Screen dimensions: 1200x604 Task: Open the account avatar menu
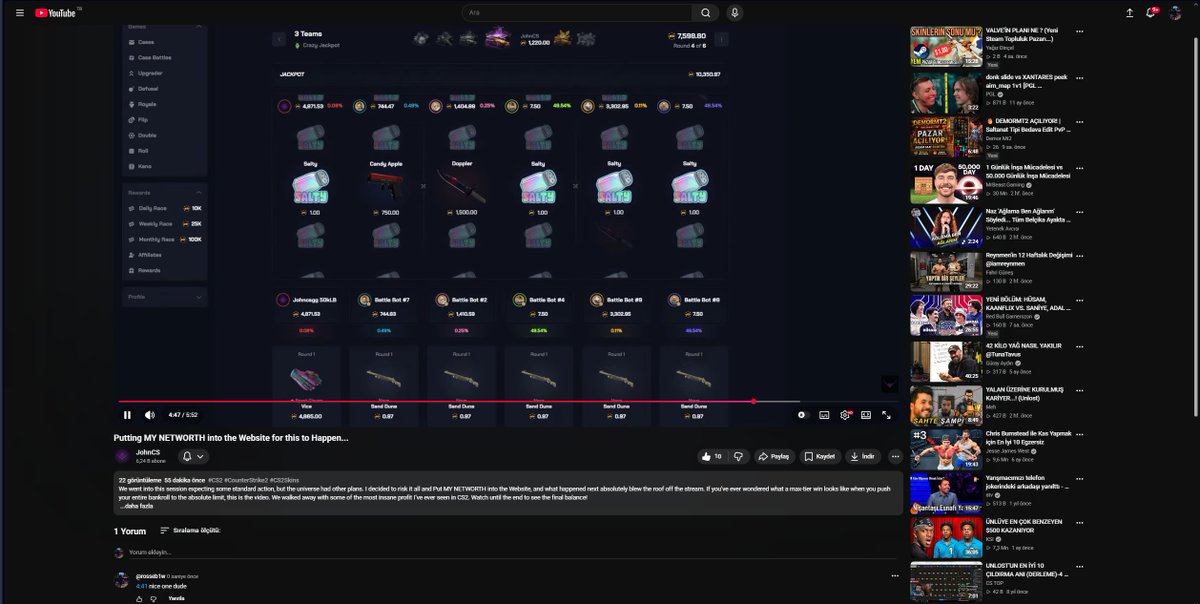(x=1176, y=13)
